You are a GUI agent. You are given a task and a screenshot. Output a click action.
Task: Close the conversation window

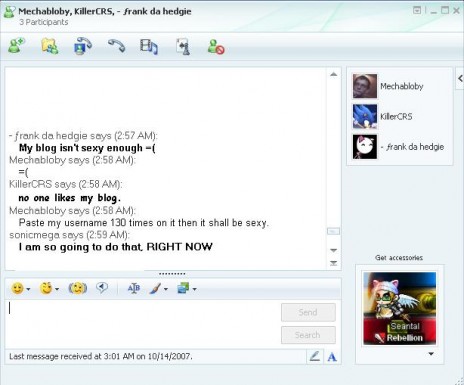[456, 11]
